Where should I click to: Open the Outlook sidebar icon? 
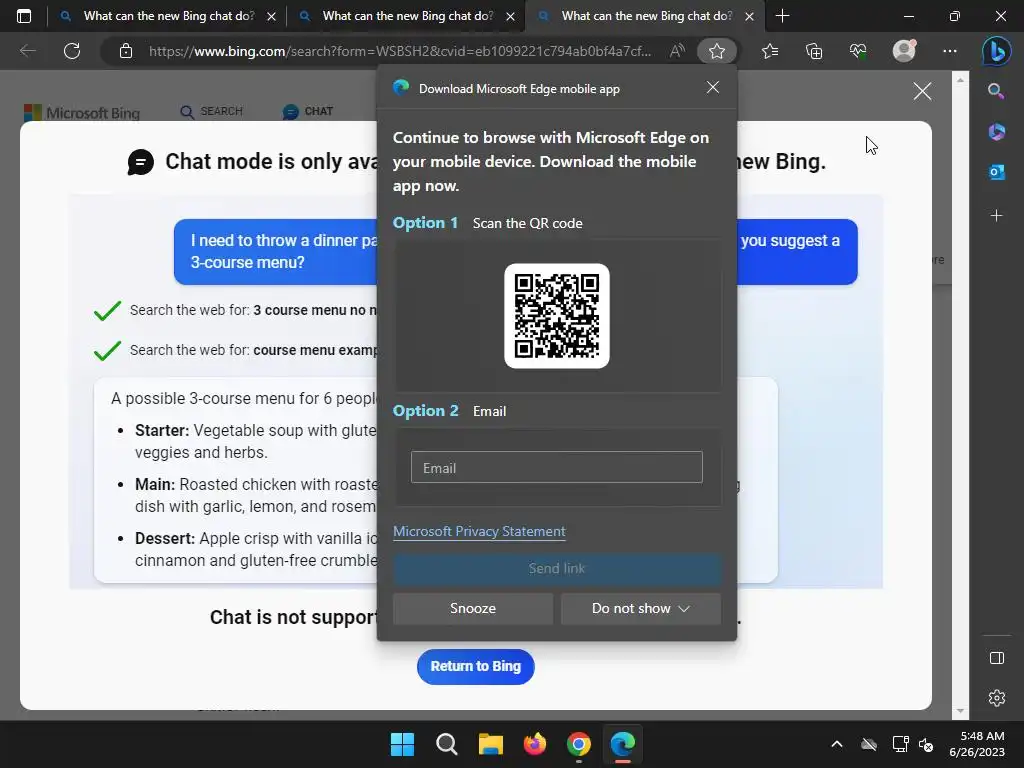pos(996,172)
